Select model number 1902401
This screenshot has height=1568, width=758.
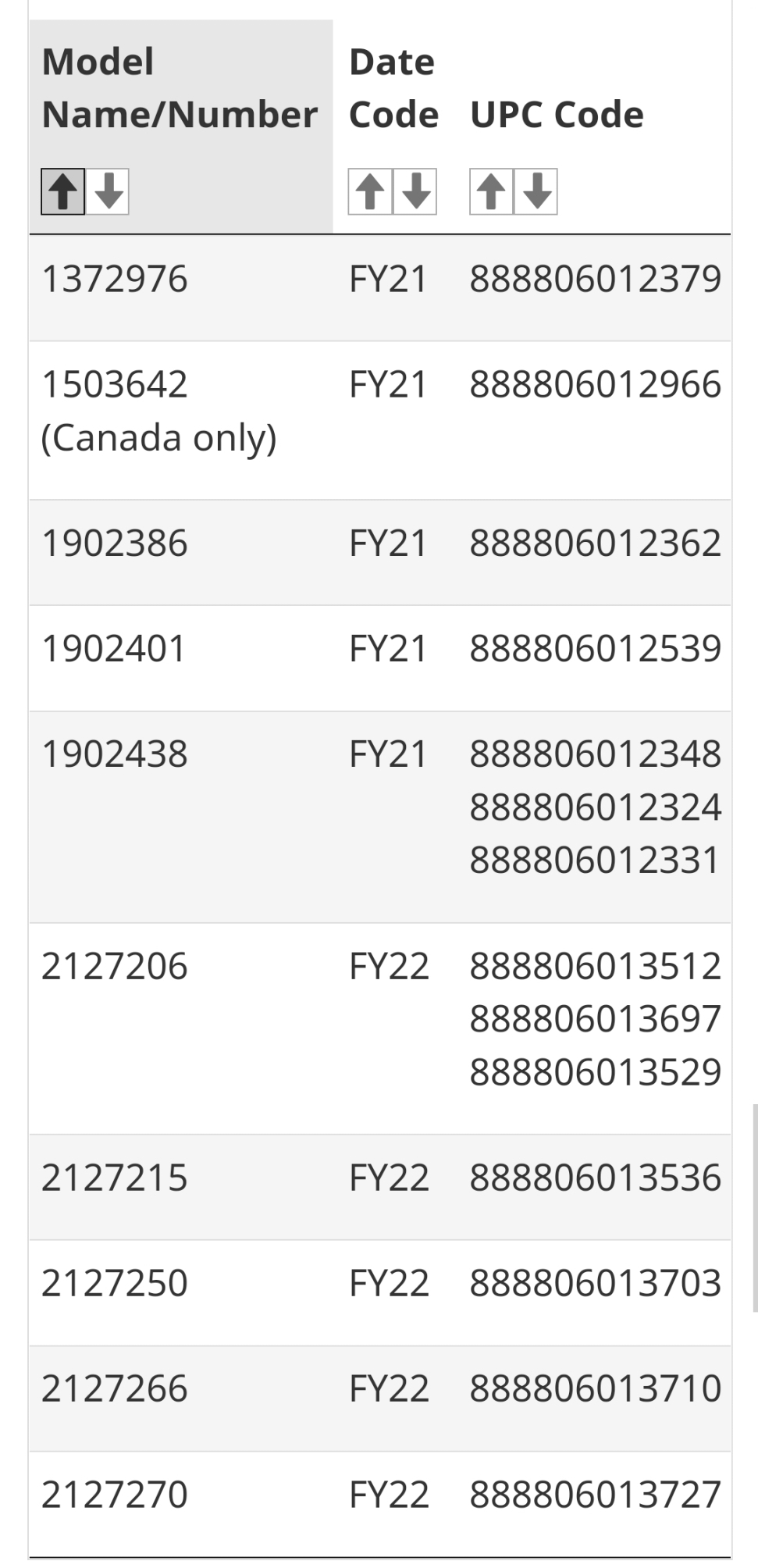point(114,649)
